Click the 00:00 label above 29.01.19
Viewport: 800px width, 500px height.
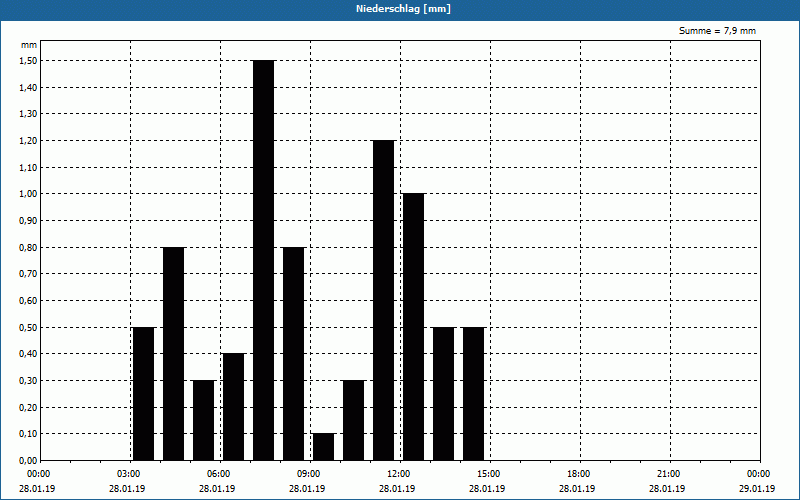pyautogui.click(x=759, y=474)
